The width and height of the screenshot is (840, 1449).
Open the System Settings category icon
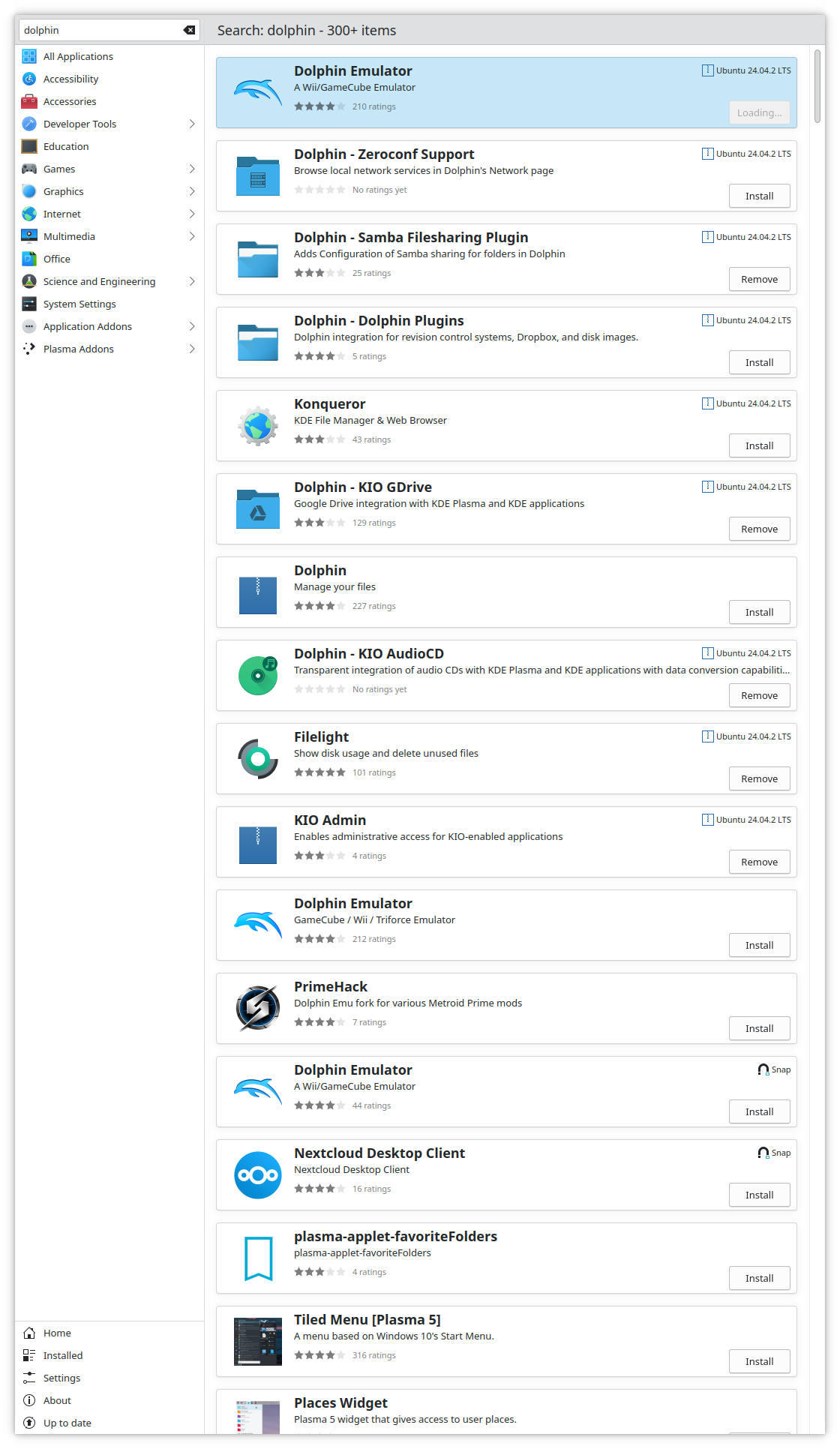(x=29, y=304)
